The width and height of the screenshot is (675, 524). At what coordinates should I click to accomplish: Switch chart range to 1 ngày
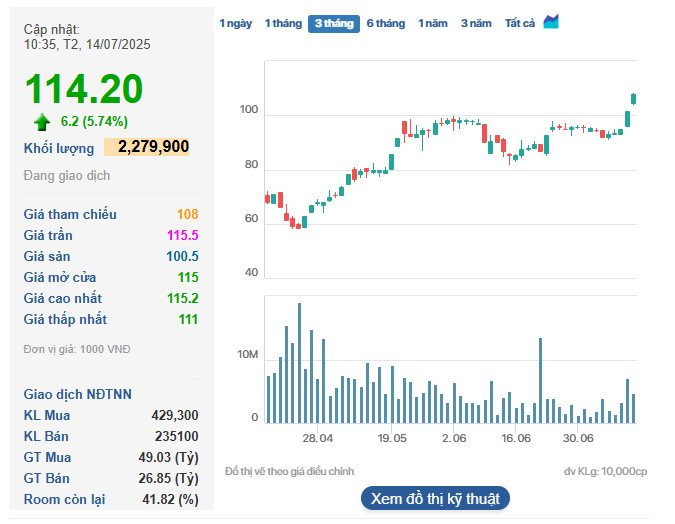(236, 23)
